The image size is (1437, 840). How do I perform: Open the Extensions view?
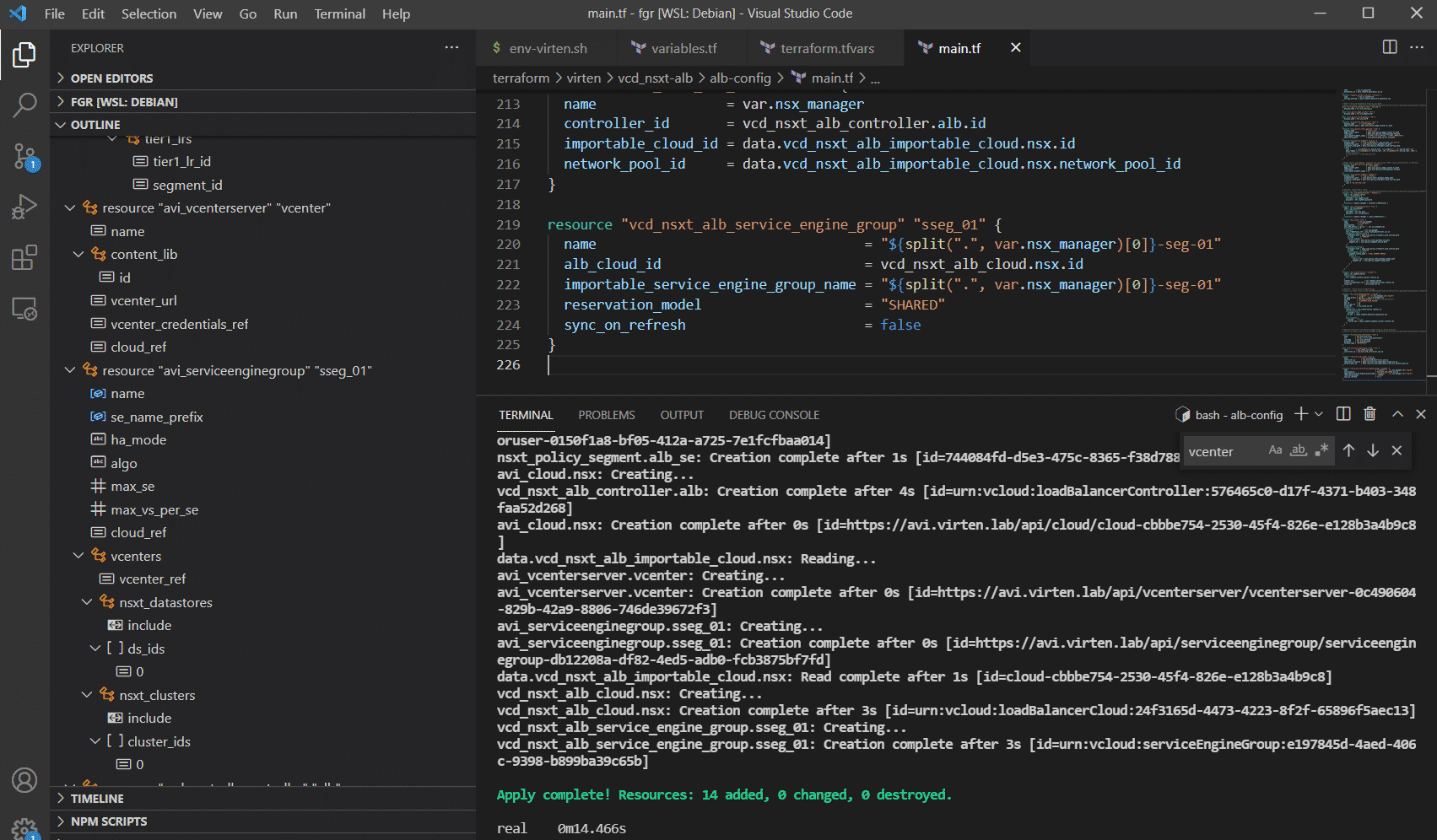pyautogui.click(x=24, y=257)
